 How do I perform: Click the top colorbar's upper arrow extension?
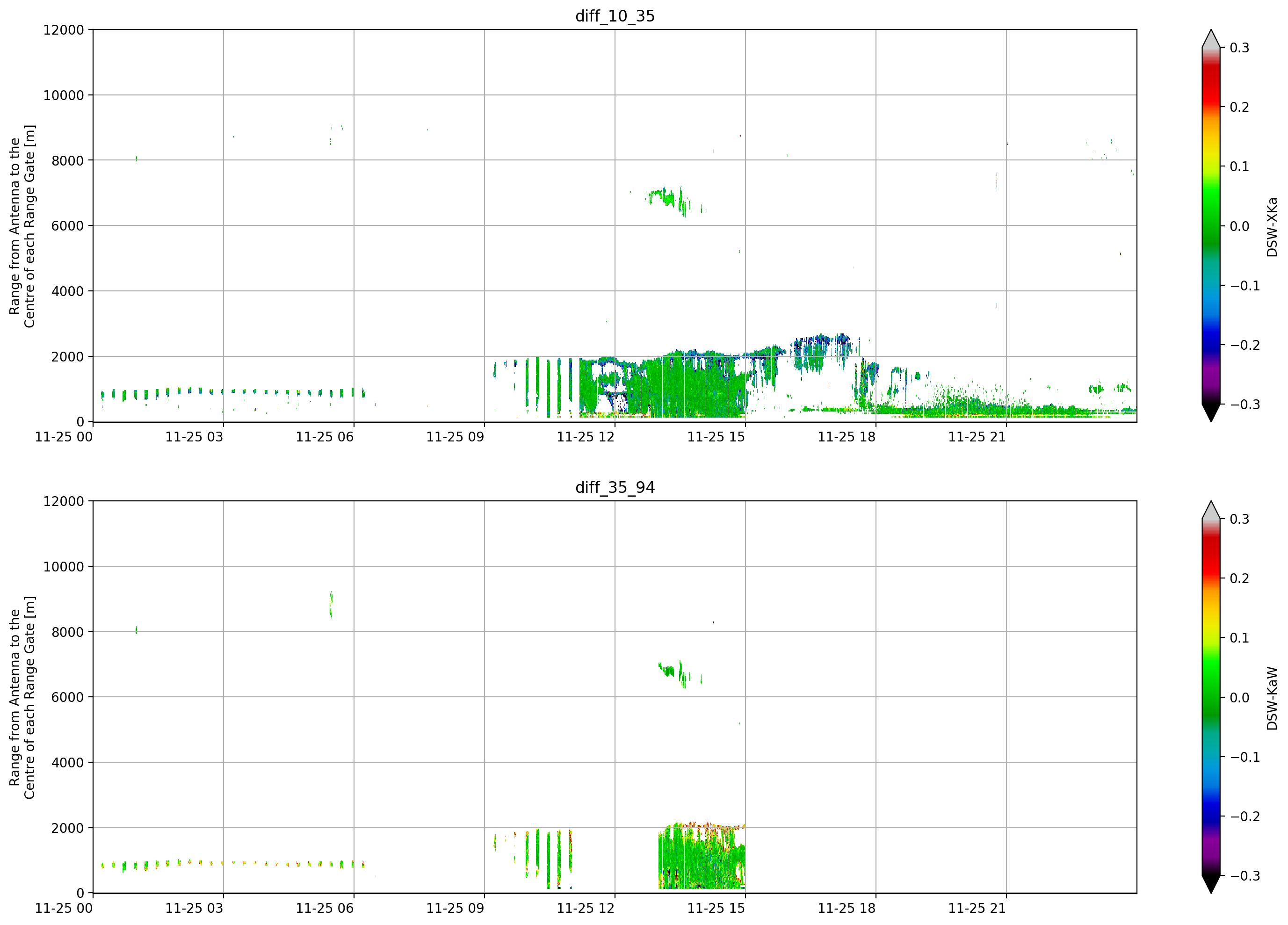1211,39
